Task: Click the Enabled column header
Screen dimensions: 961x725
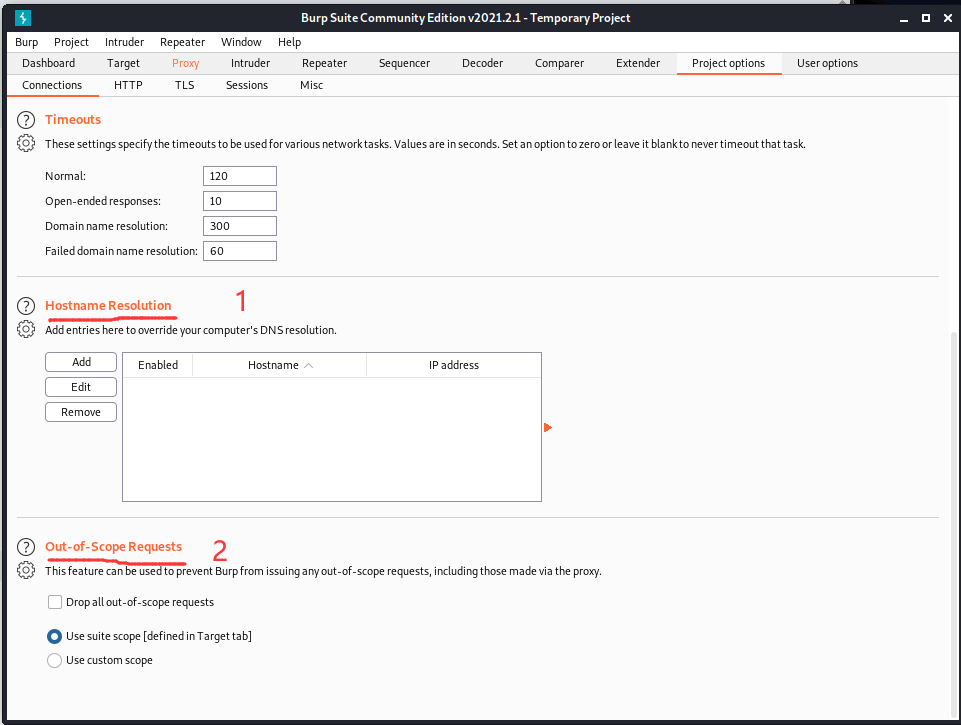Action: coord(158,365)
